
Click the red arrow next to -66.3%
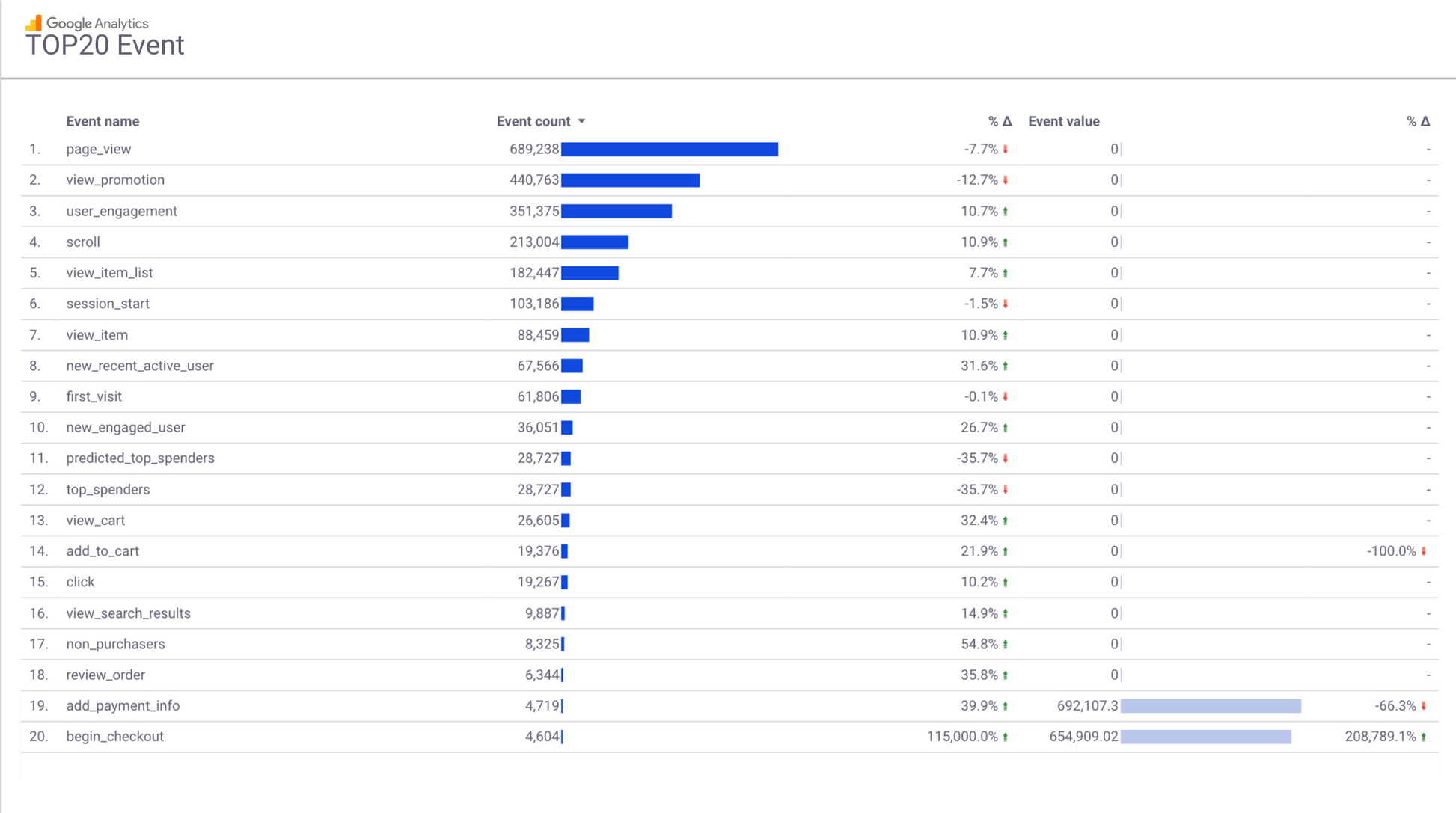point(1423,706)
